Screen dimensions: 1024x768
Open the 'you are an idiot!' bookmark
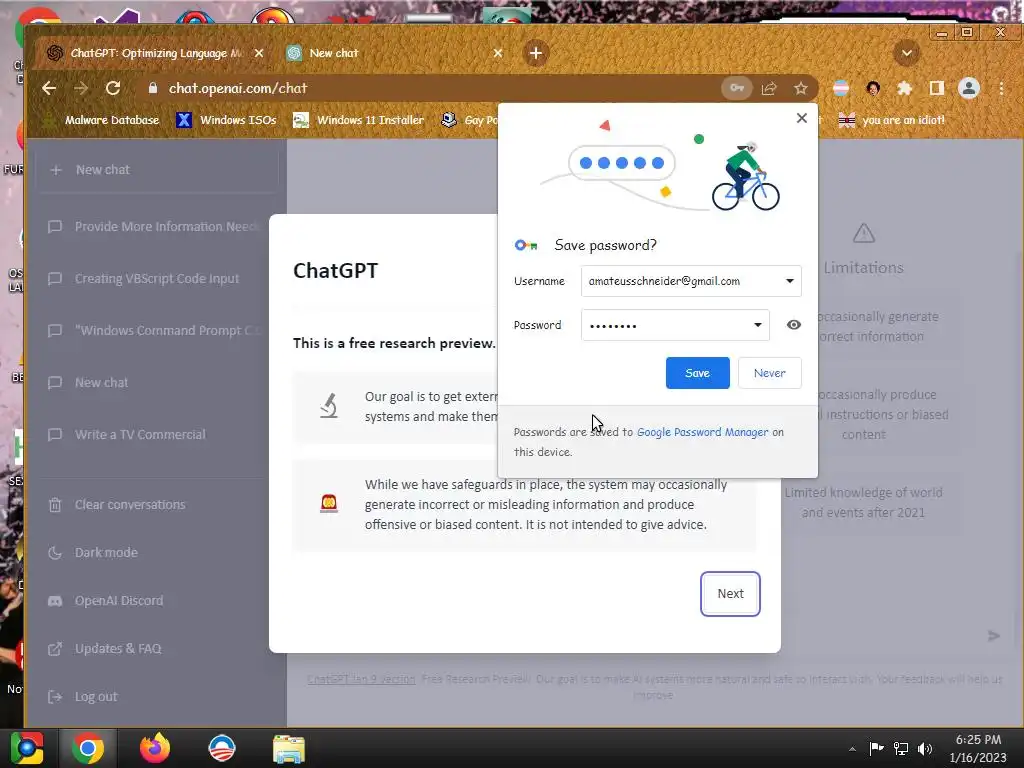(x=892, y=120)
